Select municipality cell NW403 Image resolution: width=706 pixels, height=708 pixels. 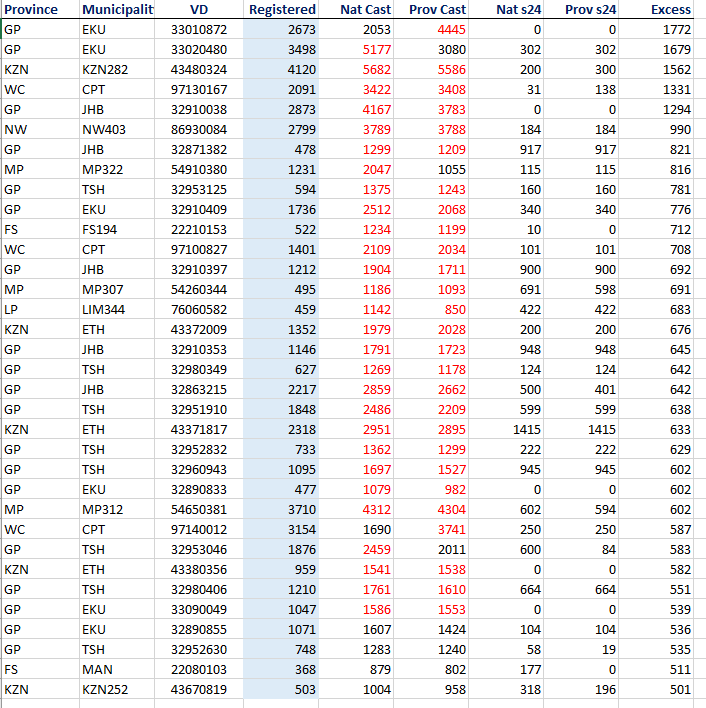pyautogui.click(x=104, y=130)
